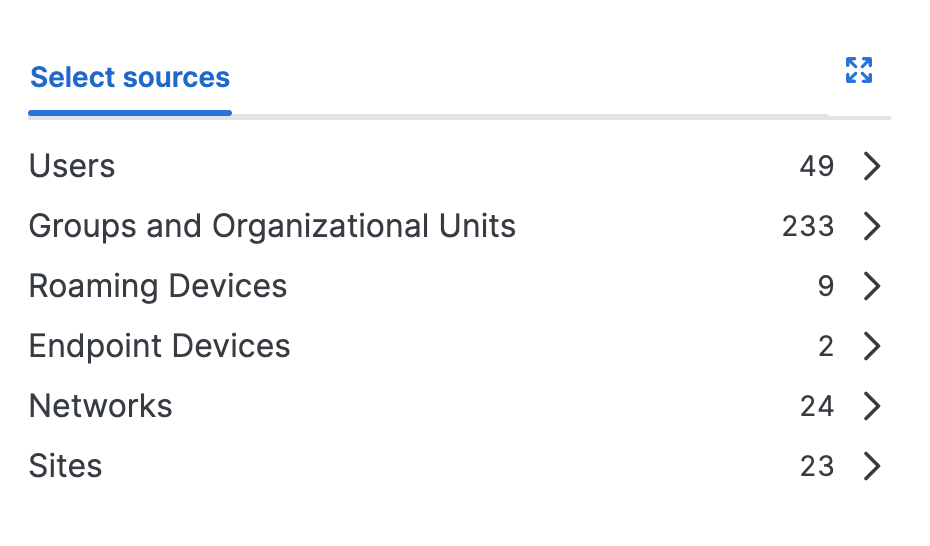The width and height of the screenshot is (930, 546).
Task: Expand the Networks row chevron
Action: (871, 405)
